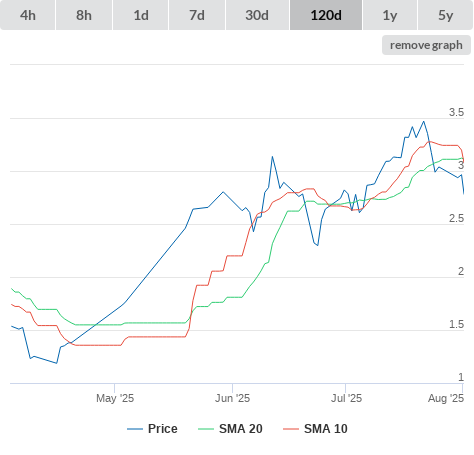Click the 2 y-axis value

coord(461,271)
